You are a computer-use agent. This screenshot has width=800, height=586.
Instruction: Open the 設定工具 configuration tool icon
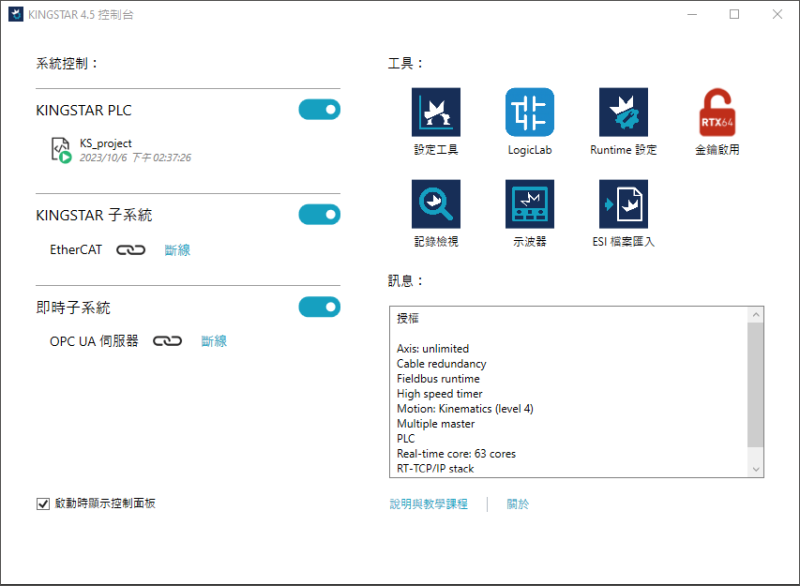(x=436, y=112)
